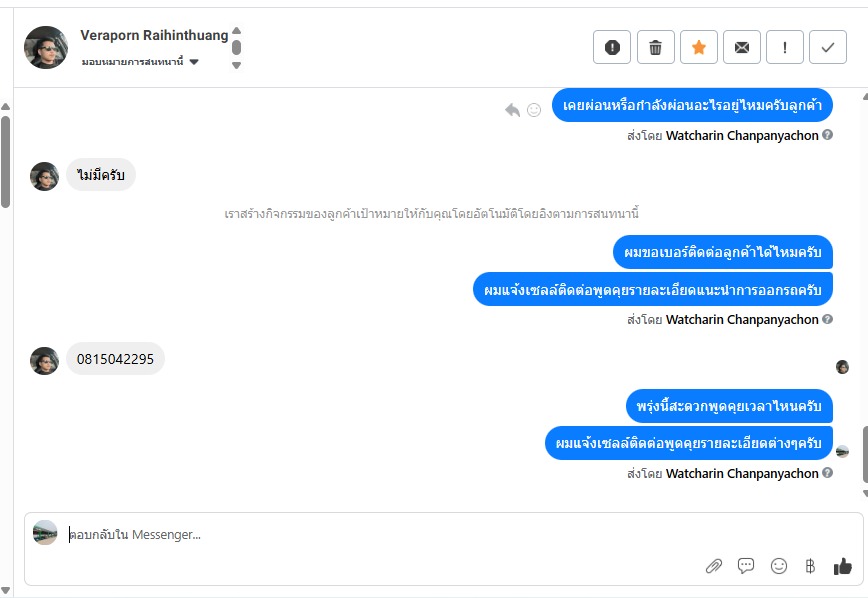
Task: Attach a file with paperclip icon
Action: pyautogui.click(x=713, y=566)
